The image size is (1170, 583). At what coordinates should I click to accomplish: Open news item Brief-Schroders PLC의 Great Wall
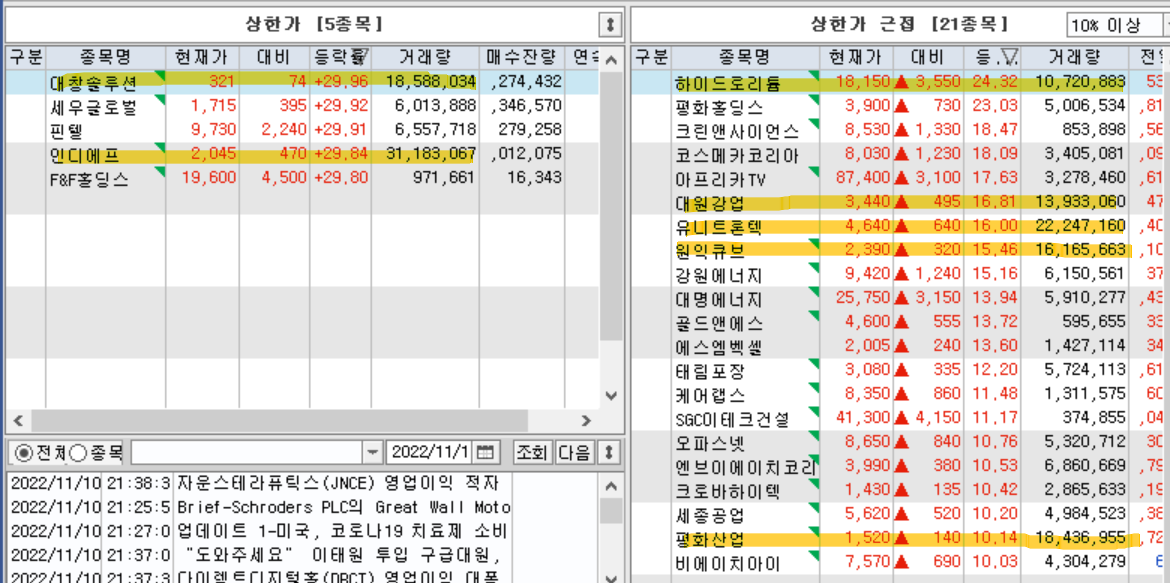pos(344,508)
